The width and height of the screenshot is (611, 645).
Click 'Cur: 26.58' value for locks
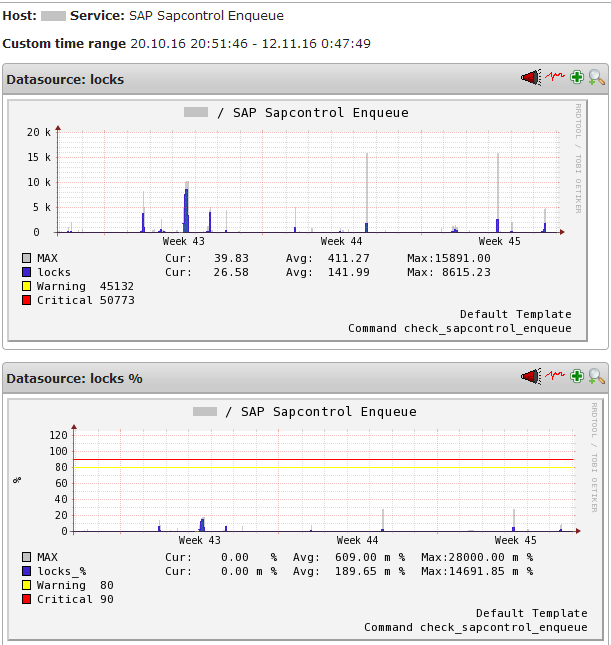[x=207, y=272]
